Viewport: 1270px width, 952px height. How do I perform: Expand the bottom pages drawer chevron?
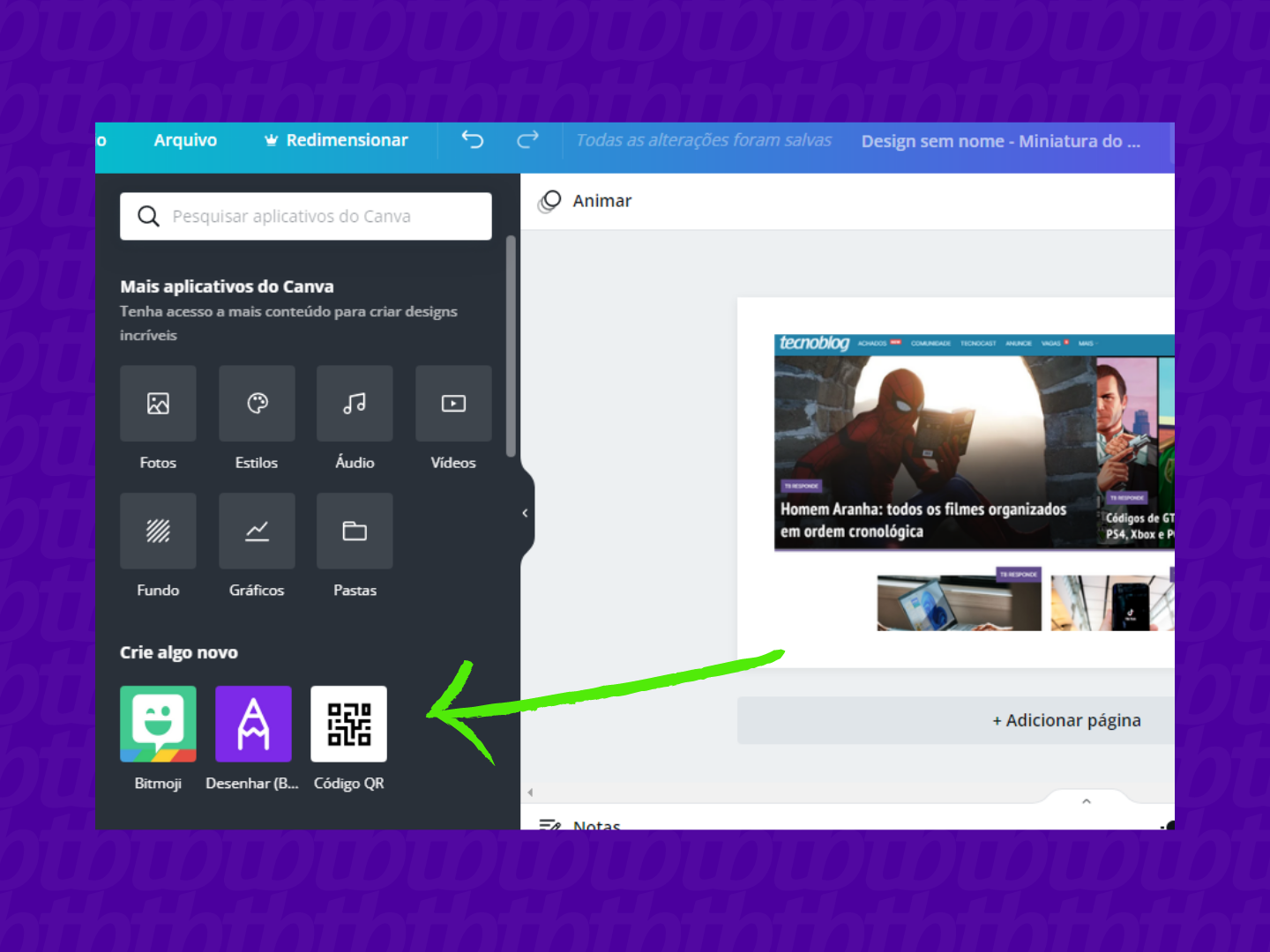[x=1087, y=801]
